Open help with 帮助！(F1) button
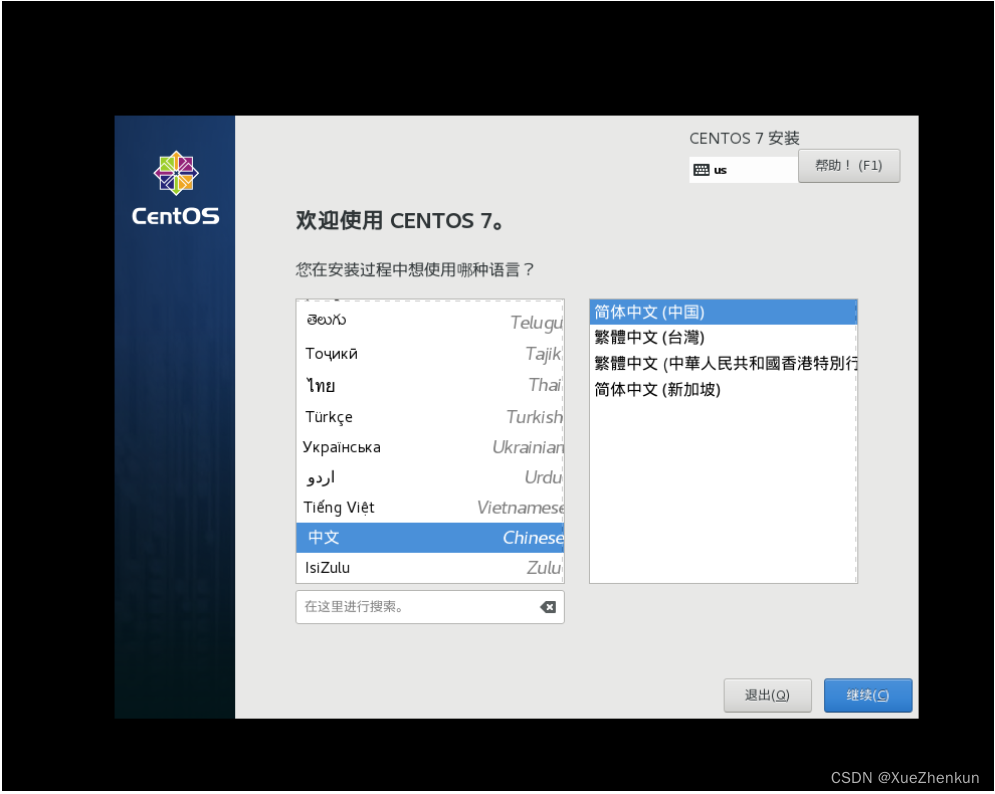The height and width of the screenshot is (794, 995). [x=849, y=166]
